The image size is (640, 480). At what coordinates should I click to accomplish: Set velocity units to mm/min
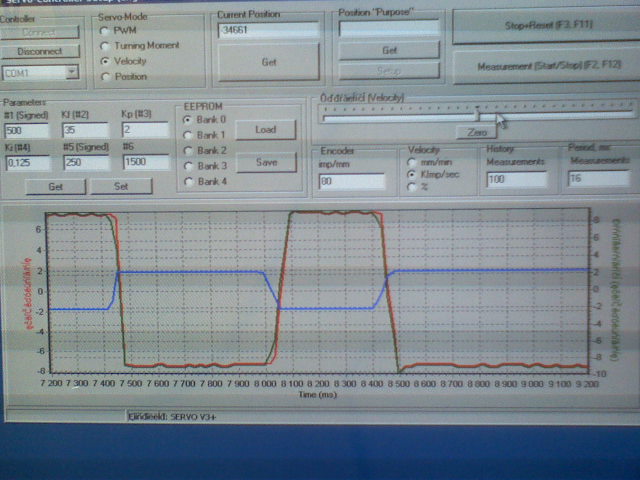[412, 162]
